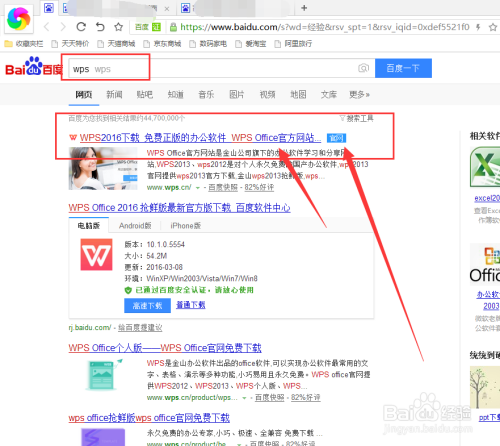Open the 阿里旅行 bookmark
Screen dimensions: 500x446
coord(293,44)
